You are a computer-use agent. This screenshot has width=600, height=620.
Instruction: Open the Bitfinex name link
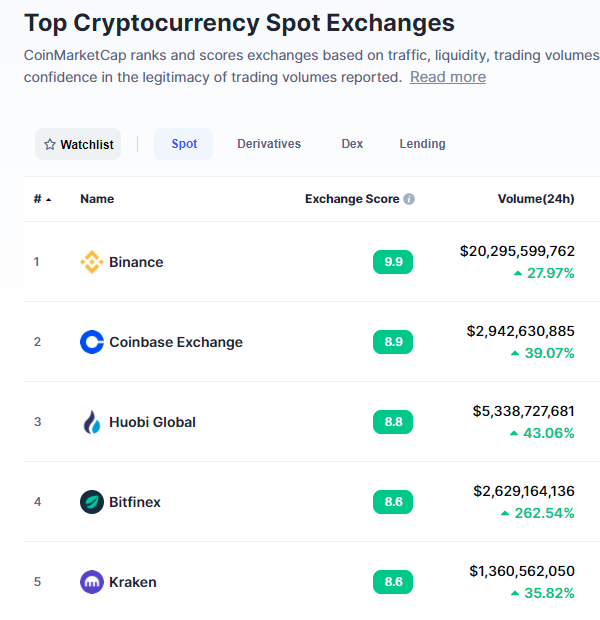(135, 502)
